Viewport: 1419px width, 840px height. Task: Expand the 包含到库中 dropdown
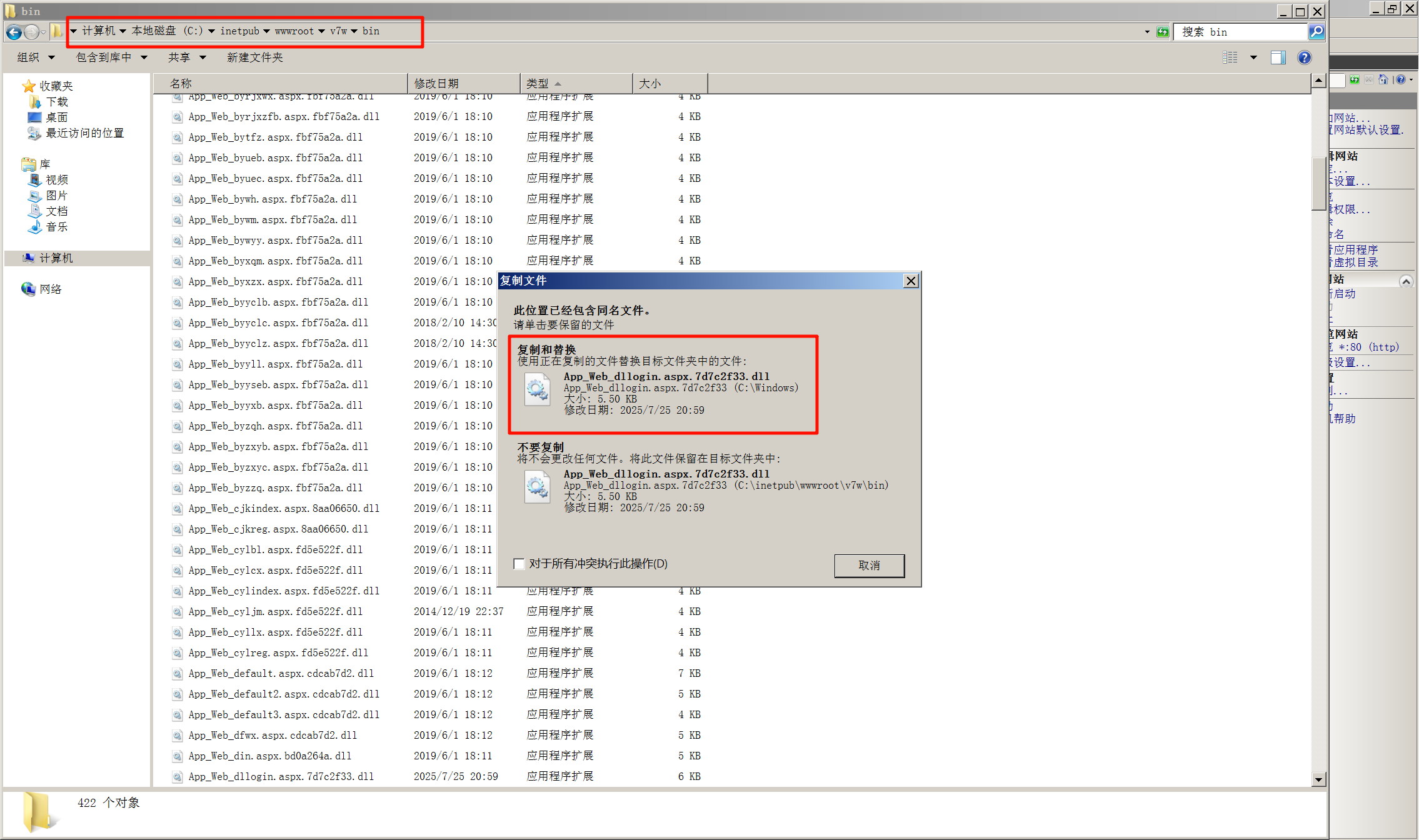(x=111, y=57)
